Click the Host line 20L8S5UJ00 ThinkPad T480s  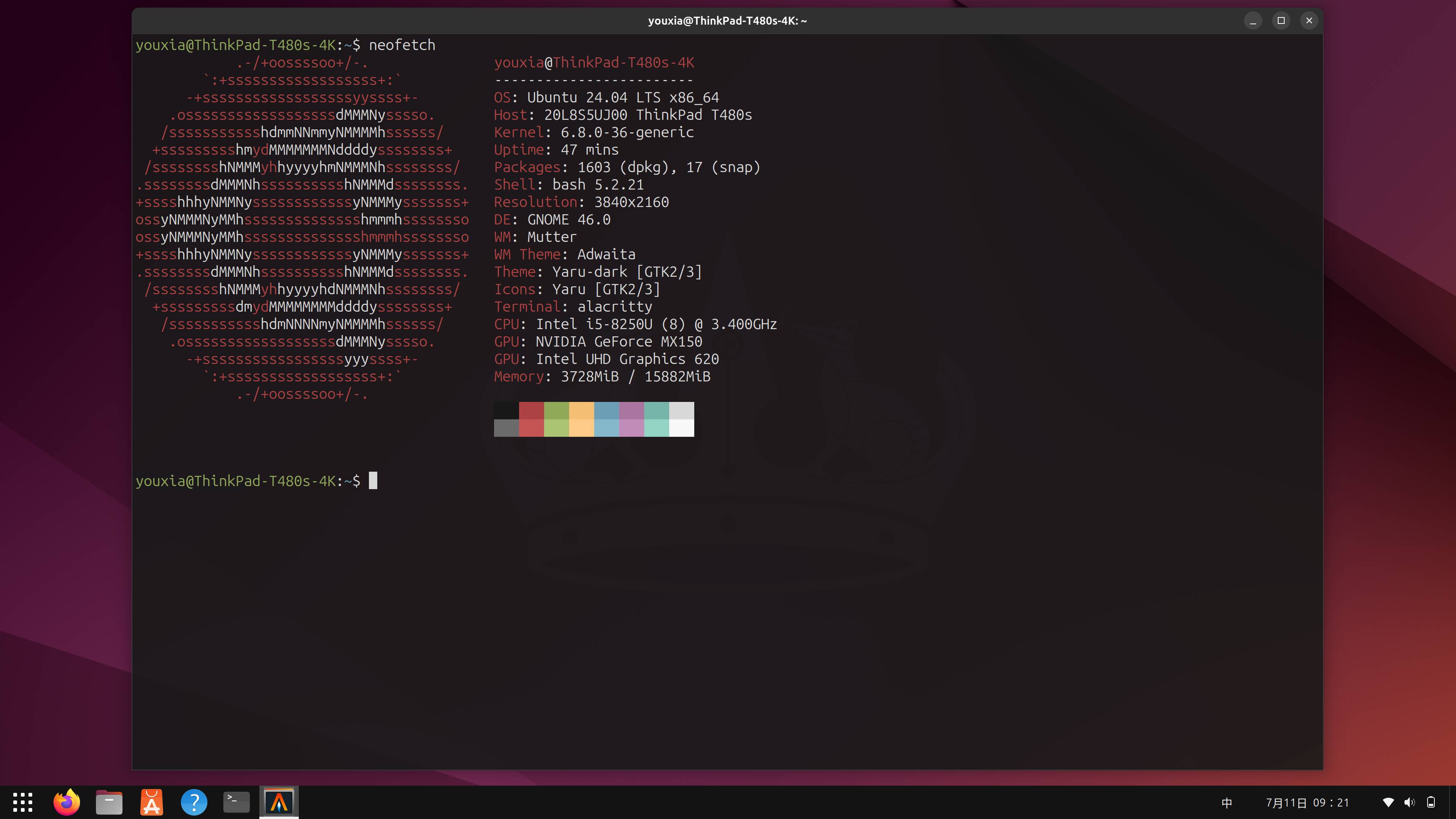coord(623,115)
